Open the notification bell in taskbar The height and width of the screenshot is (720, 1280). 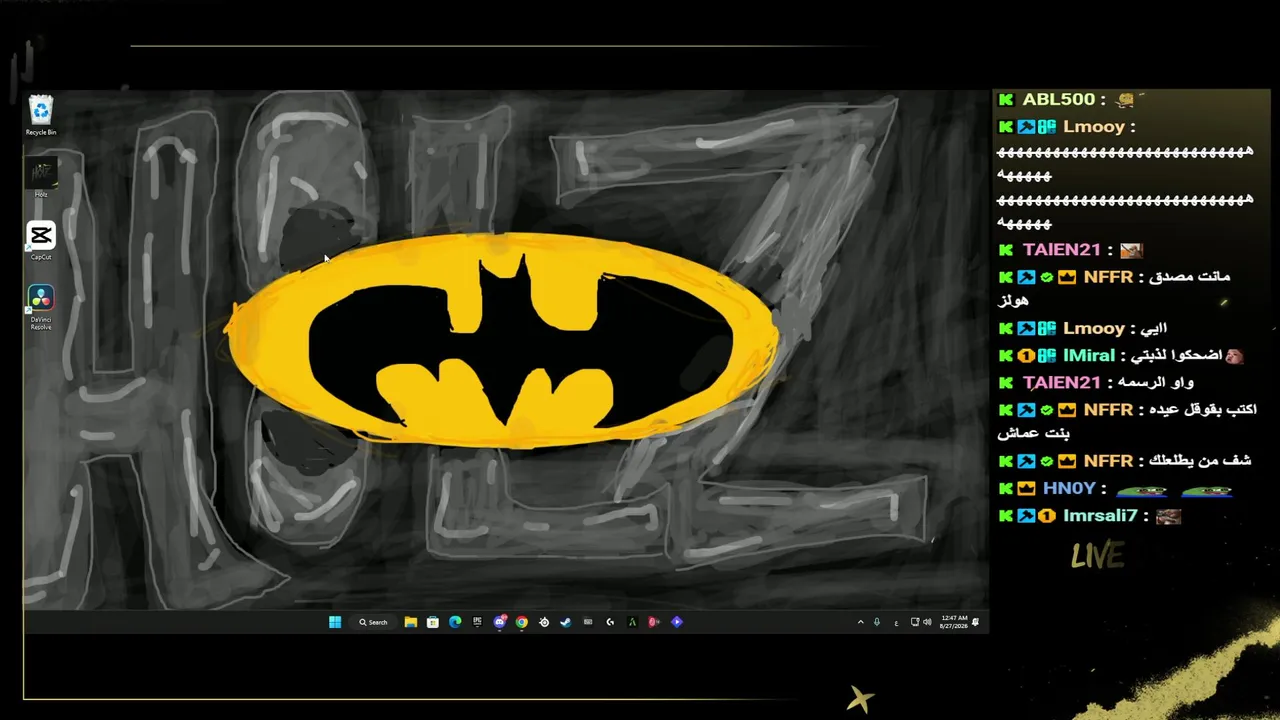(x=975, y=622)
